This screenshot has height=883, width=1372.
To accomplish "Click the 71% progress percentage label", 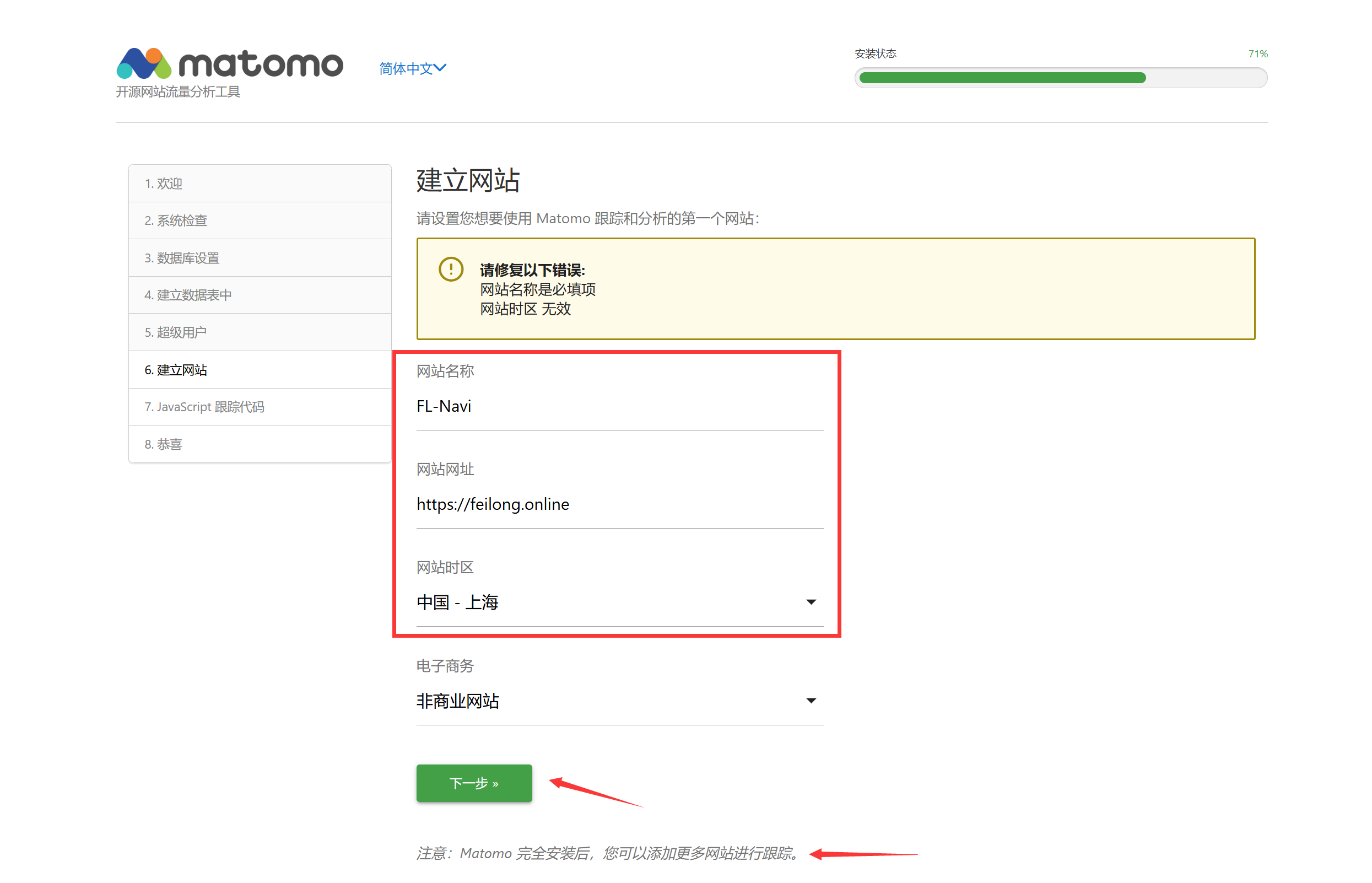I will (x=1257, y=54).
